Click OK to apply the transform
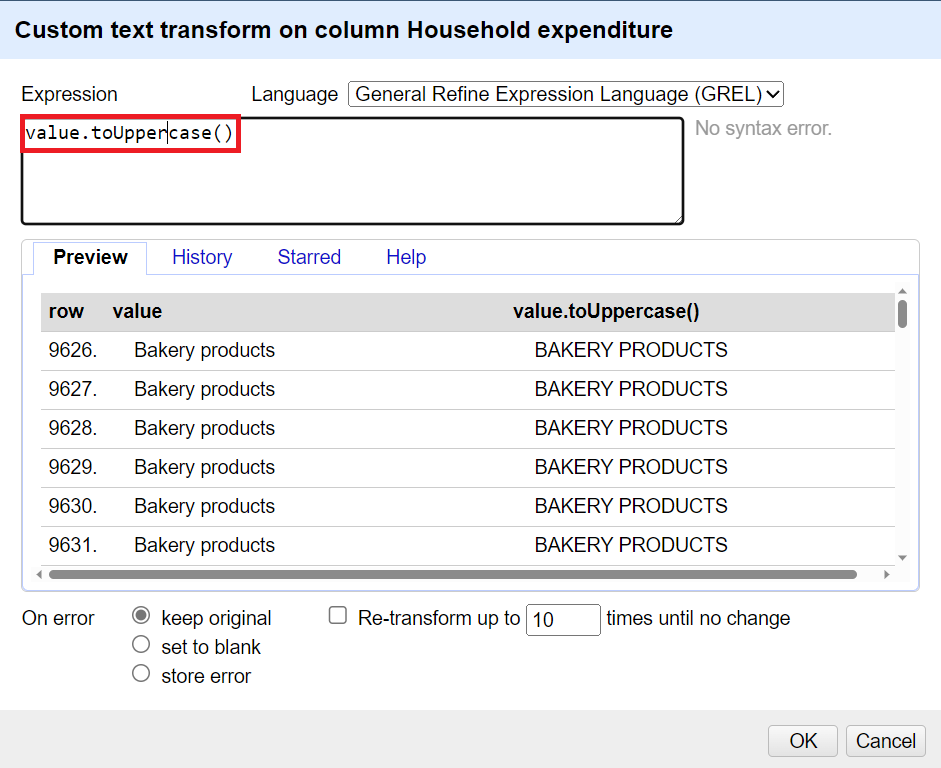The height and width of the screenshot is (768, 941). pos(802,740)
